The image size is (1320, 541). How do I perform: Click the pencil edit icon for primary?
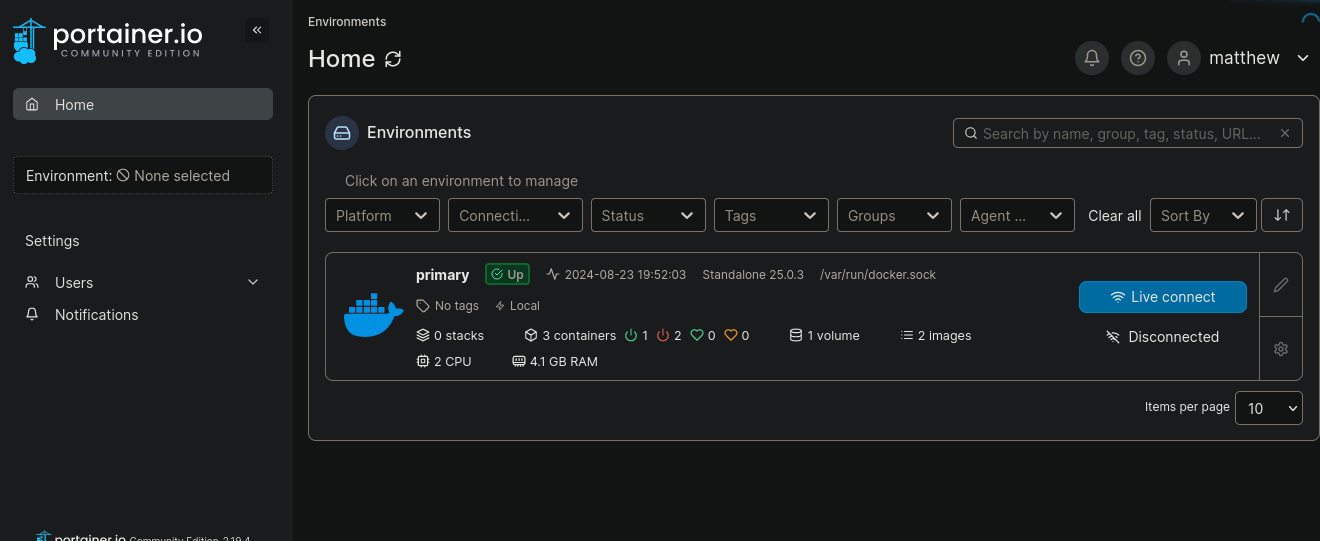[1281, 285]
